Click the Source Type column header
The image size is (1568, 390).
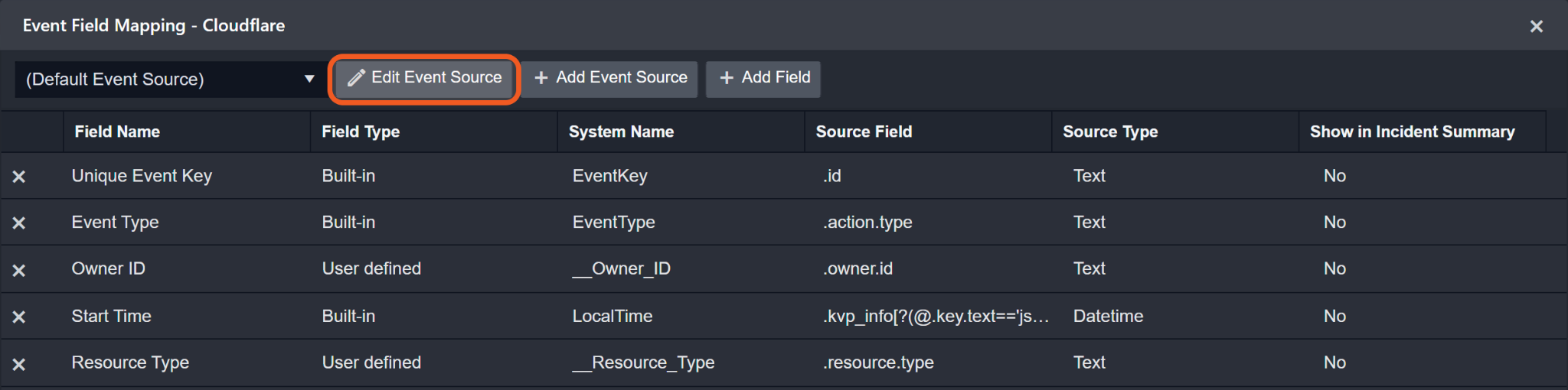tap(1110, 132)
